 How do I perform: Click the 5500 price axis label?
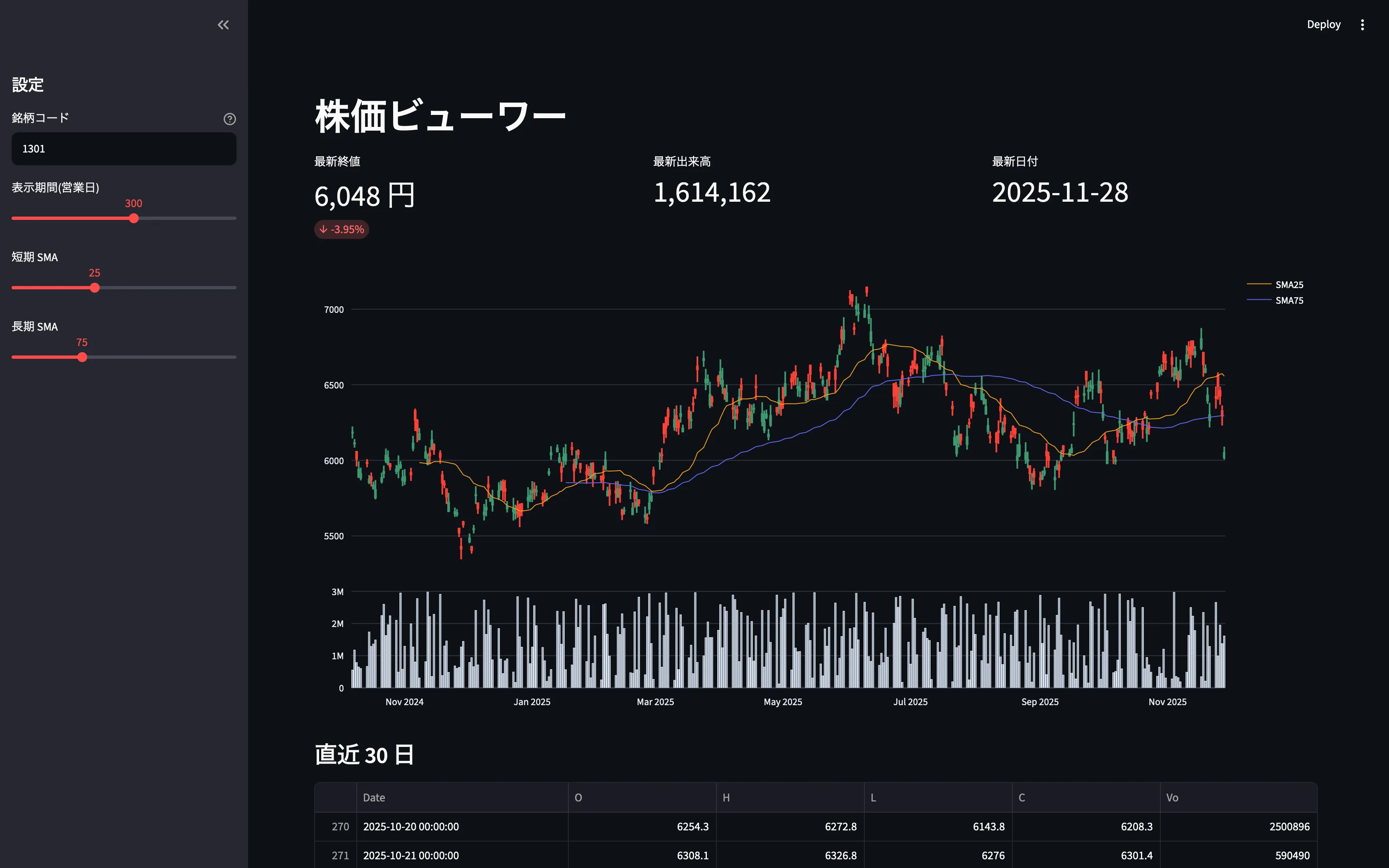(334, 536)
